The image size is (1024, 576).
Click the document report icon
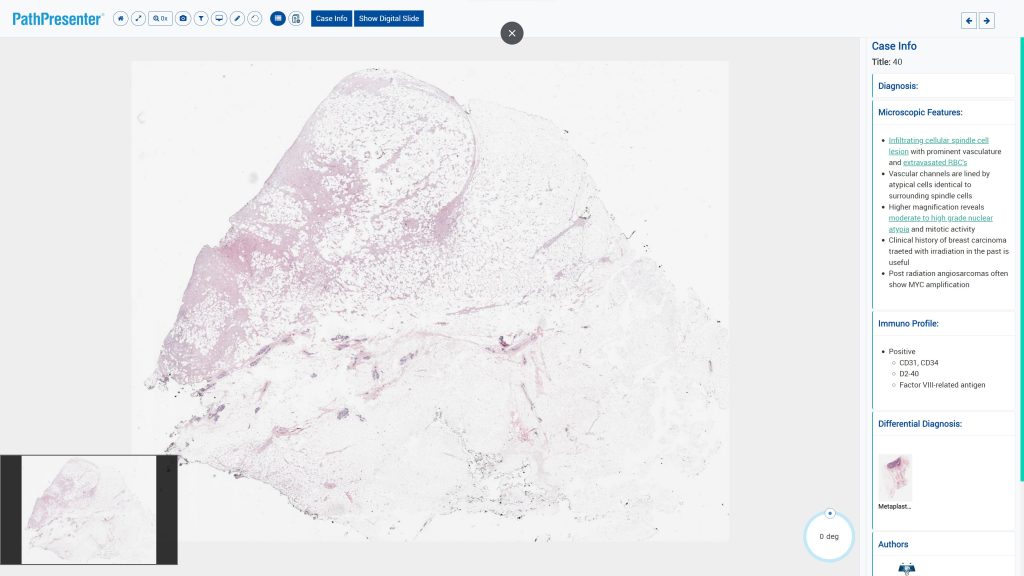(296, 19)
